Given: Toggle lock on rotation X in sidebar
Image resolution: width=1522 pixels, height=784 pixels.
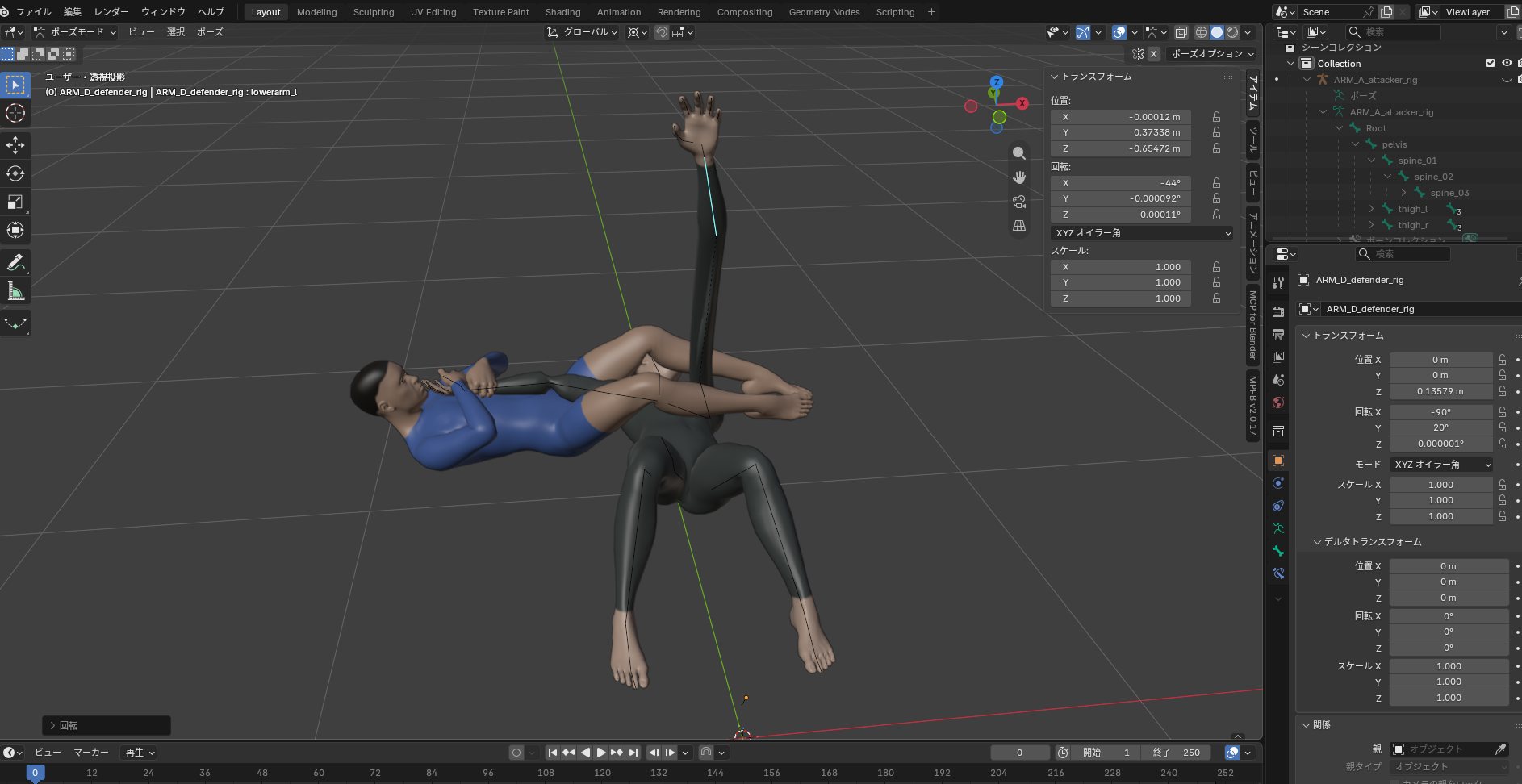Looking at the screenshot, I should coord(1216,183).
